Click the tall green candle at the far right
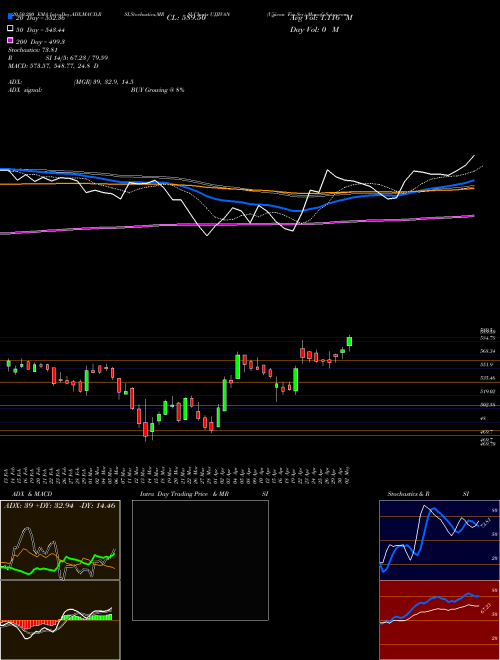Screen dimensions: 500x660 tap(349, 341)
